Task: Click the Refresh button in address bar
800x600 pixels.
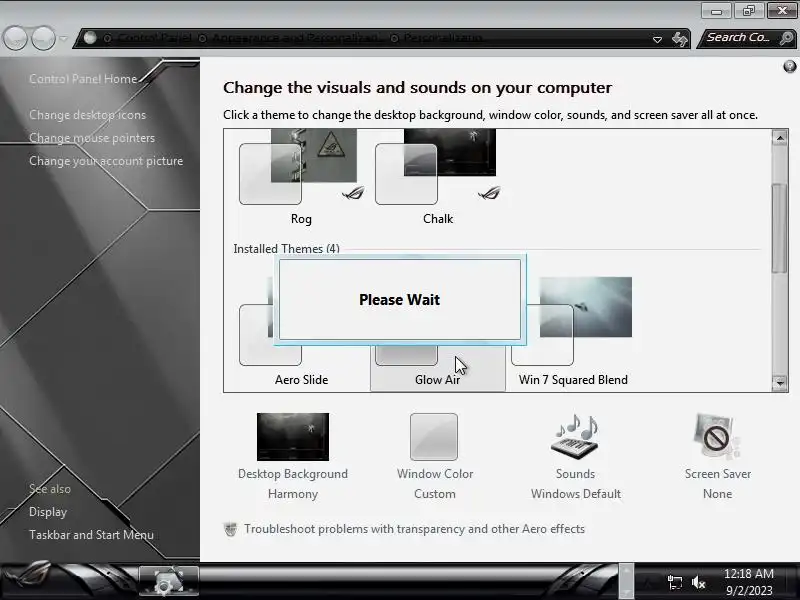Action: coord(680,39)
